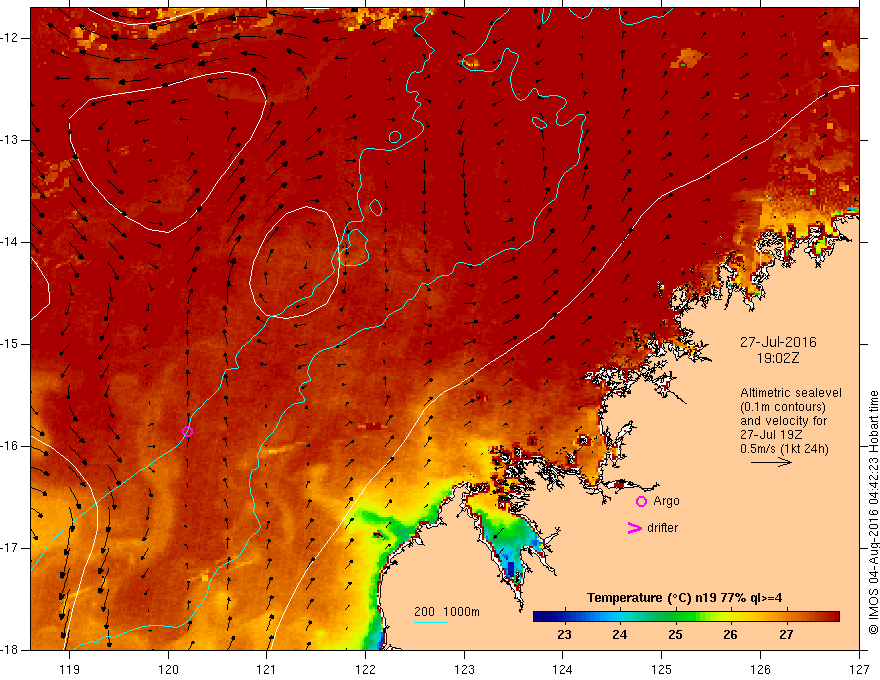Click the 'and velocity for' caption line

click(x=783, y=421)
